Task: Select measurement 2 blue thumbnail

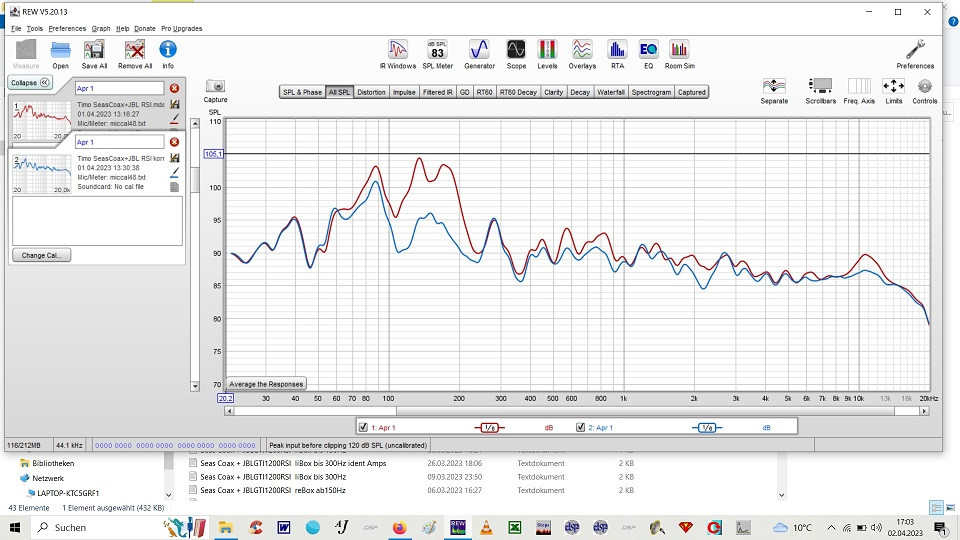Action: [x=42, y=174]
